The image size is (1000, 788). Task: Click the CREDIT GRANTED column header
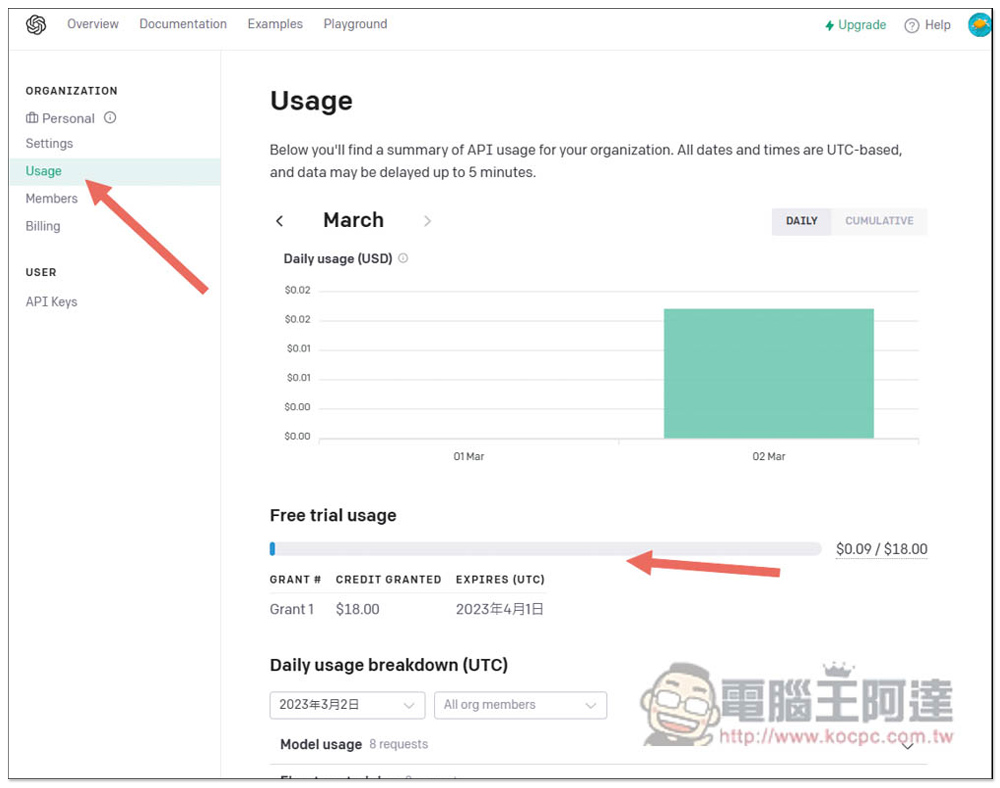[x=388, y=580]
